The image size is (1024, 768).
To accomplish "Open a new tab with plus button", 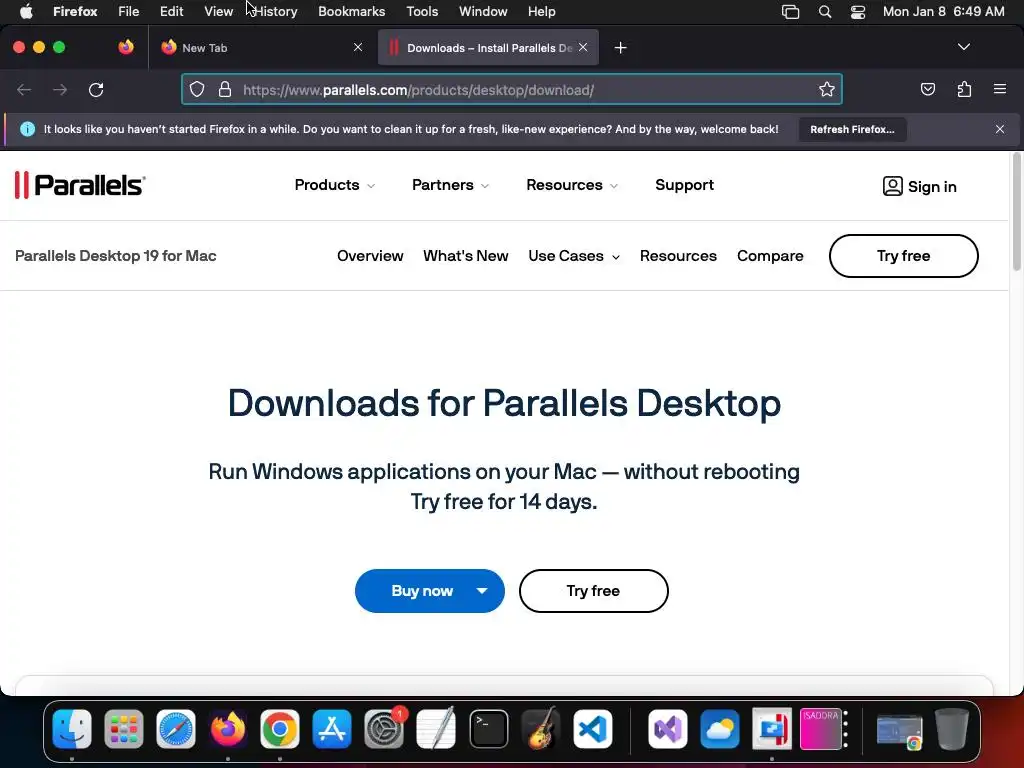I will point(620,48).
